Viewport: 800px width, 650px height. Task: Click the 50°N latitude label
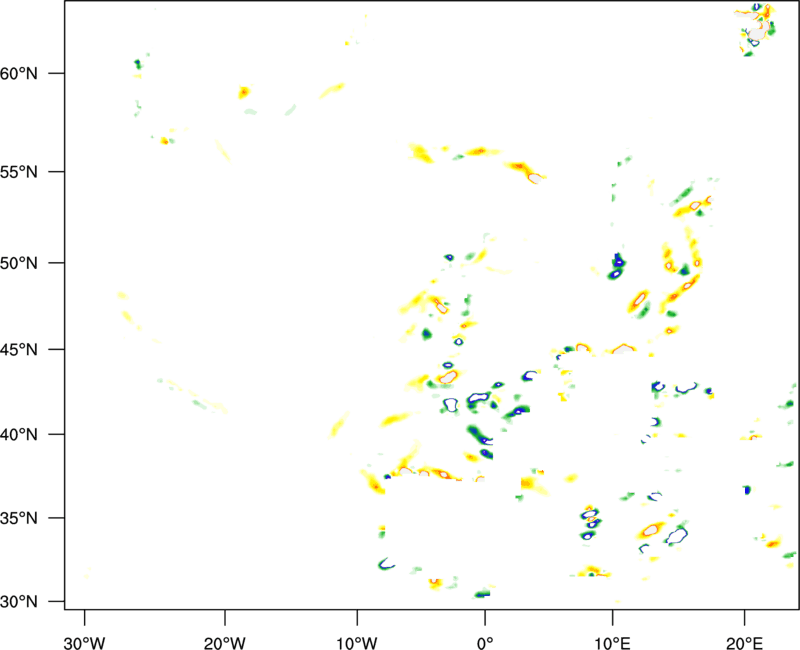tap(19, 263)
